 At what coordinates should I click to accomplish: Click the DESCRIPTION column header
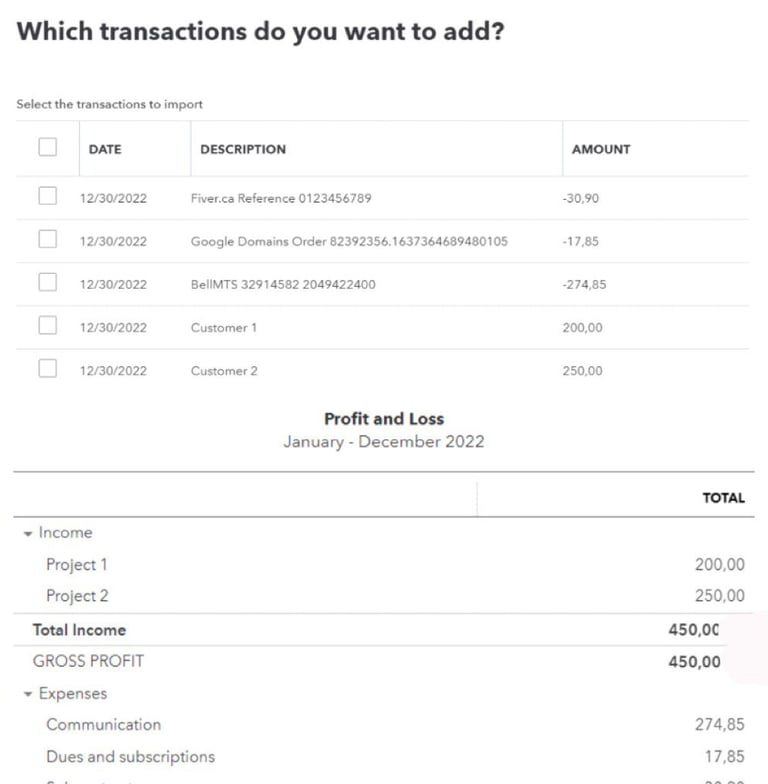[243, 149]
